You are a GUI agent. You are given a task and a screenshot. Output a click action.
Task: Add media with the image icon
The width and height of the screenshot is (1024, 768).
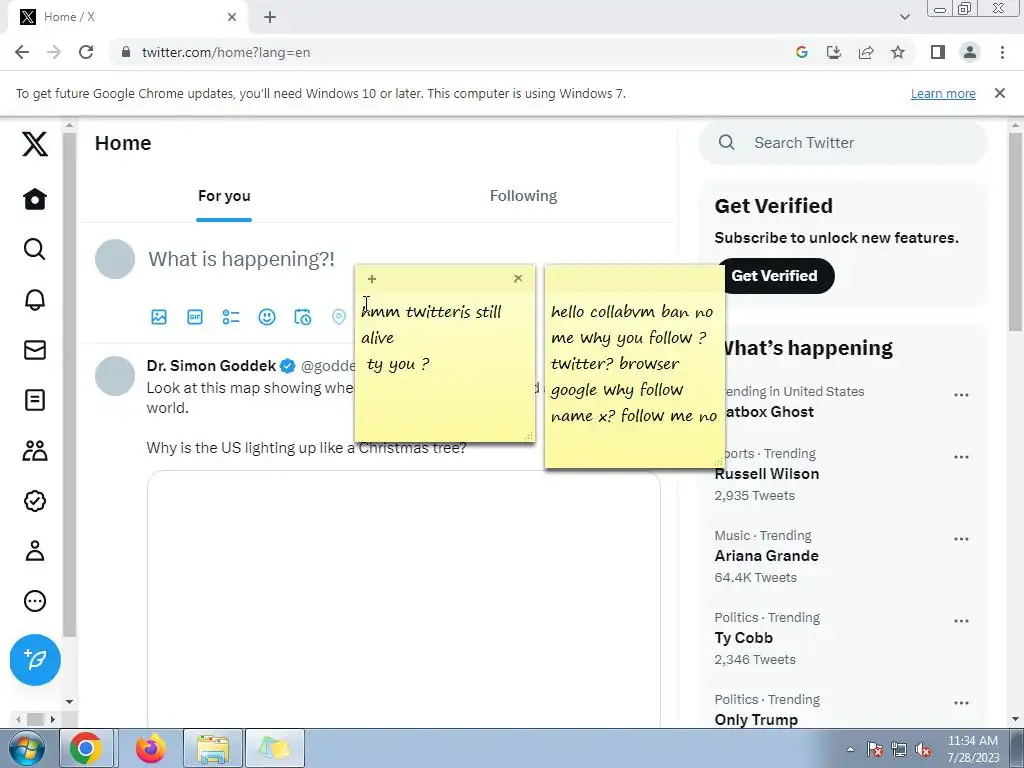click(x=159, y=317)
